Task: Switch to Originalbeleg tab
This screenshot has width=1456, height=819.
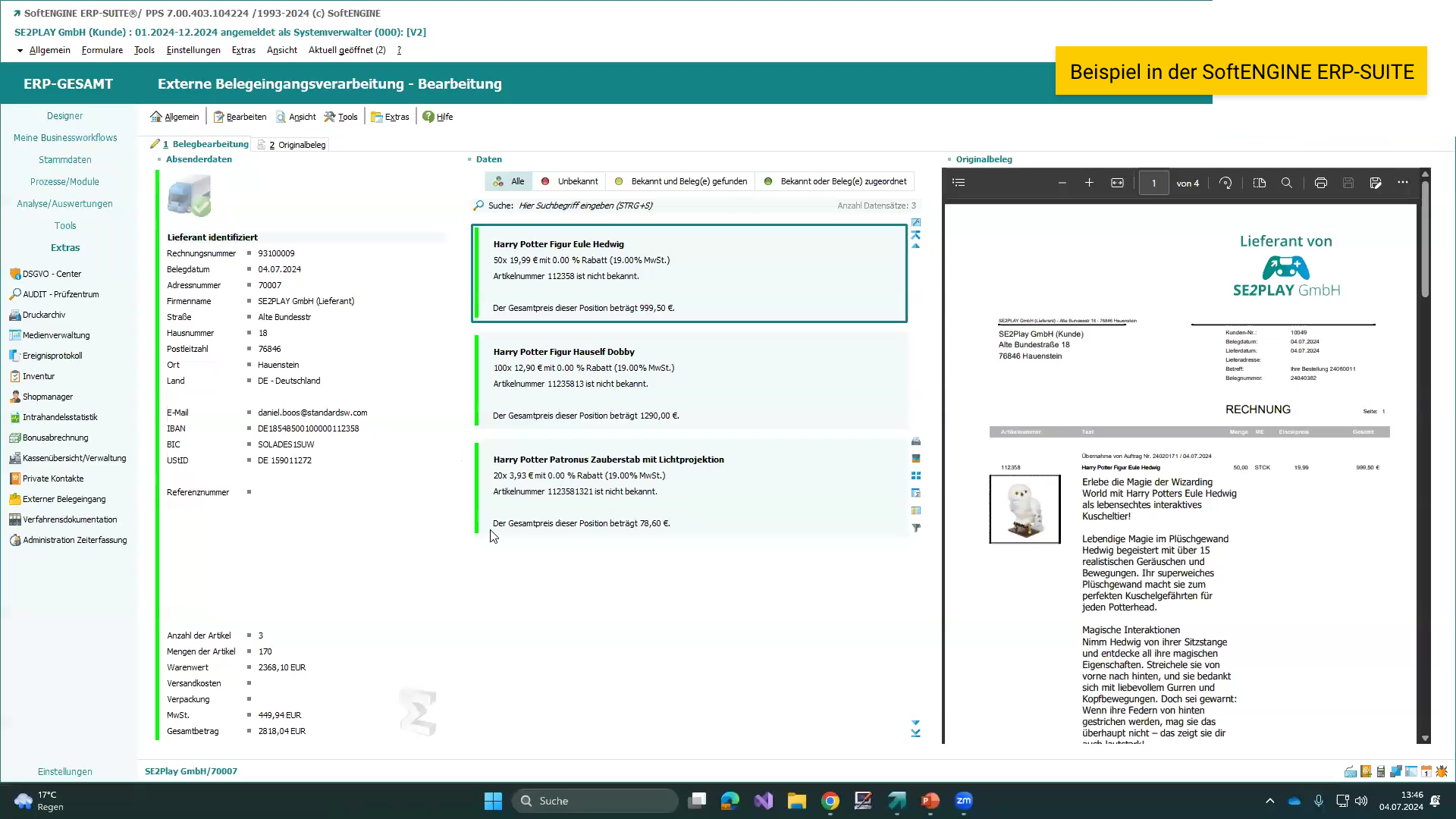Action: point(292,145)
